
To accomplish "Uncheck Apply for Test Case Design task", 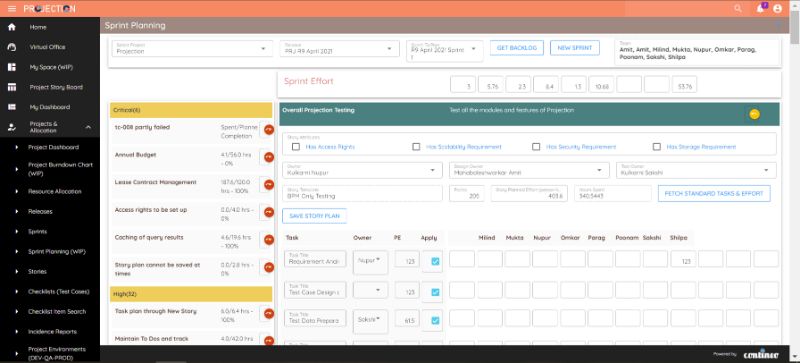I will coord(435,293).
